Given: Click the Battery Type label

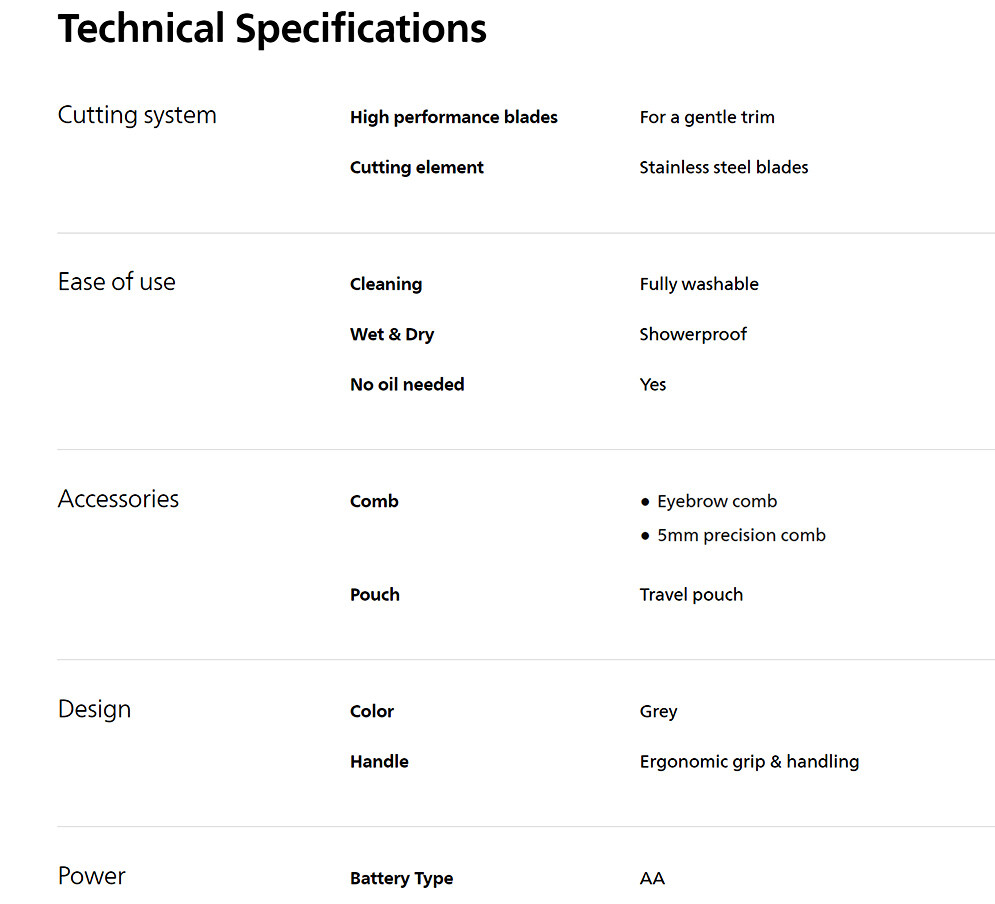Looking at the screenshot, I should (x=401, y=878).
